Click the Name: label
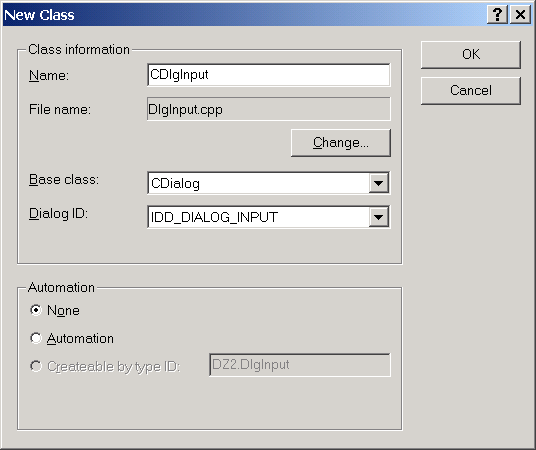The height and width of the screenshot is (450, 536). tap(49, 75)
